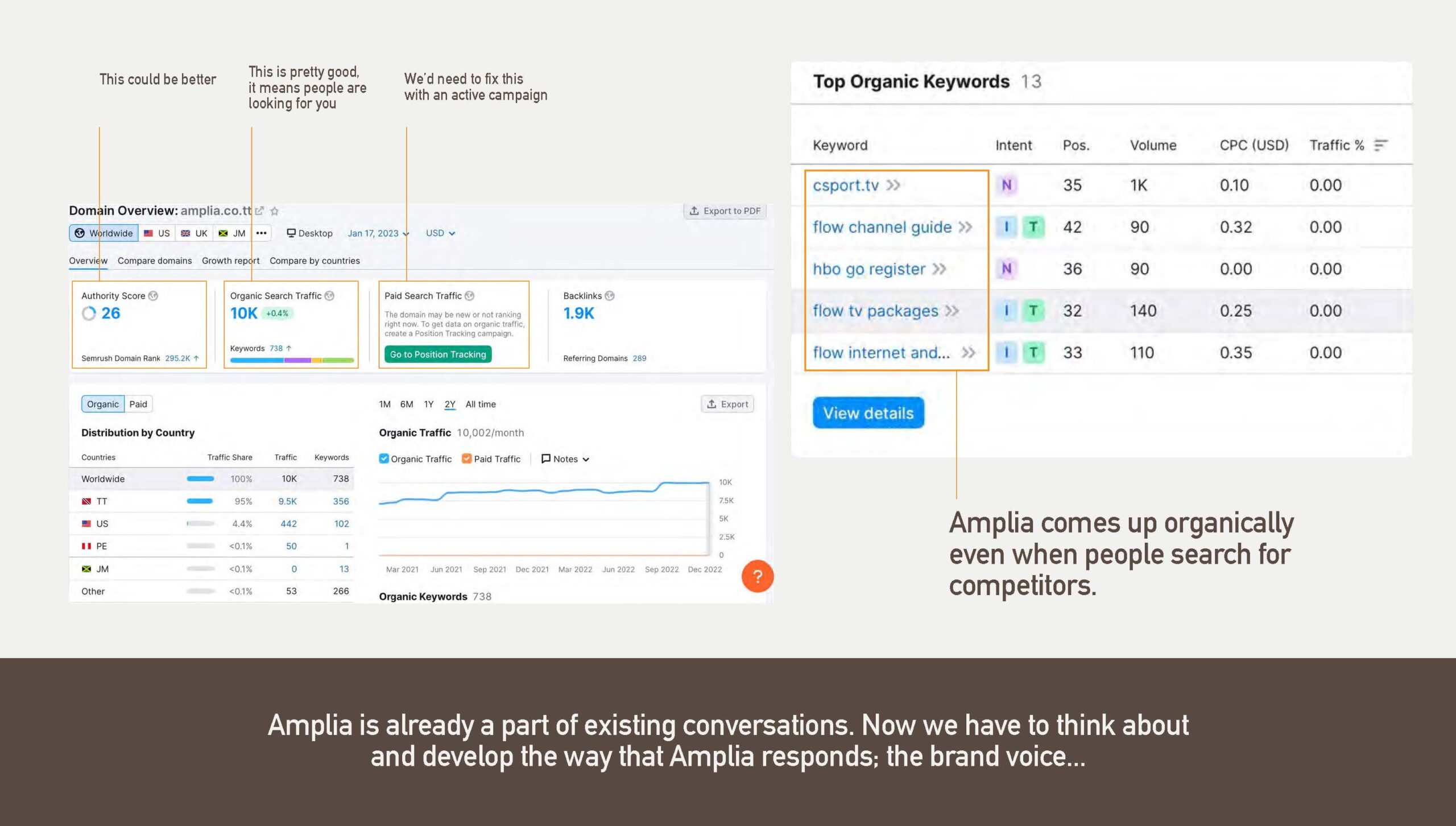
Task: Click the TT traffic share bar
Action: (200, 501)
